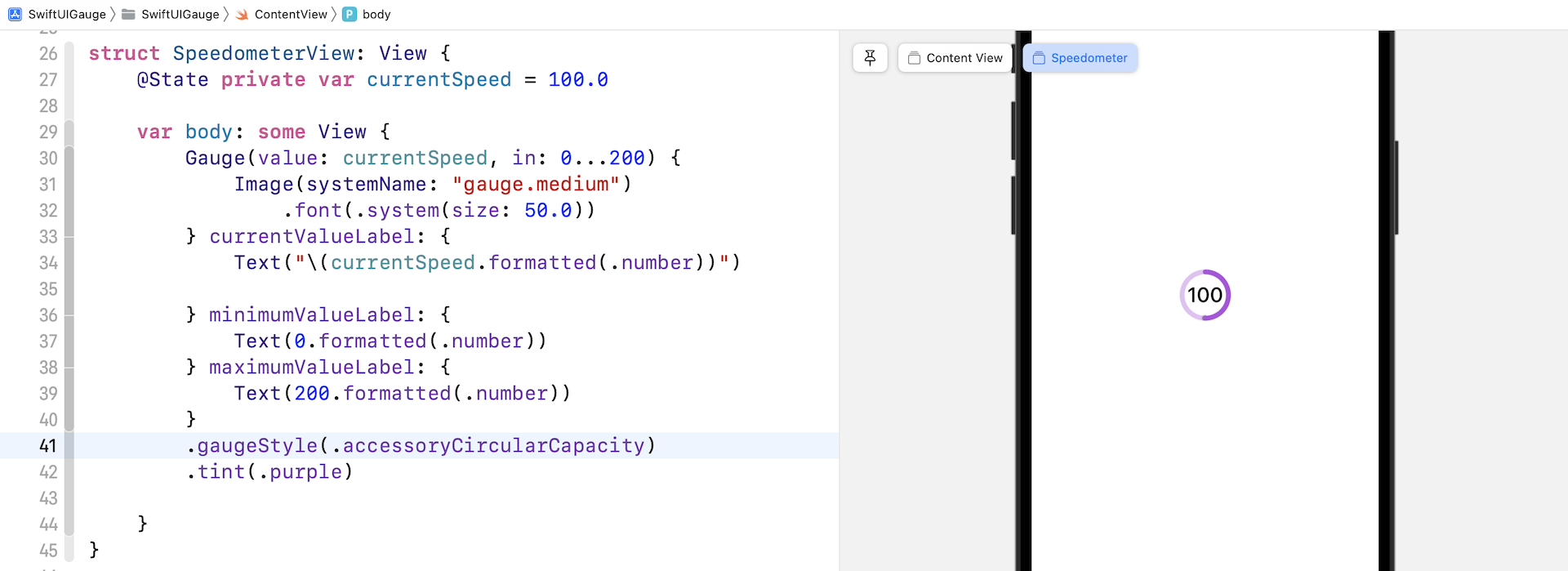Collapse the struct using the ribbon at line 26
The height and width of the screenshot is (571, 1568).
tap(69, 54)
